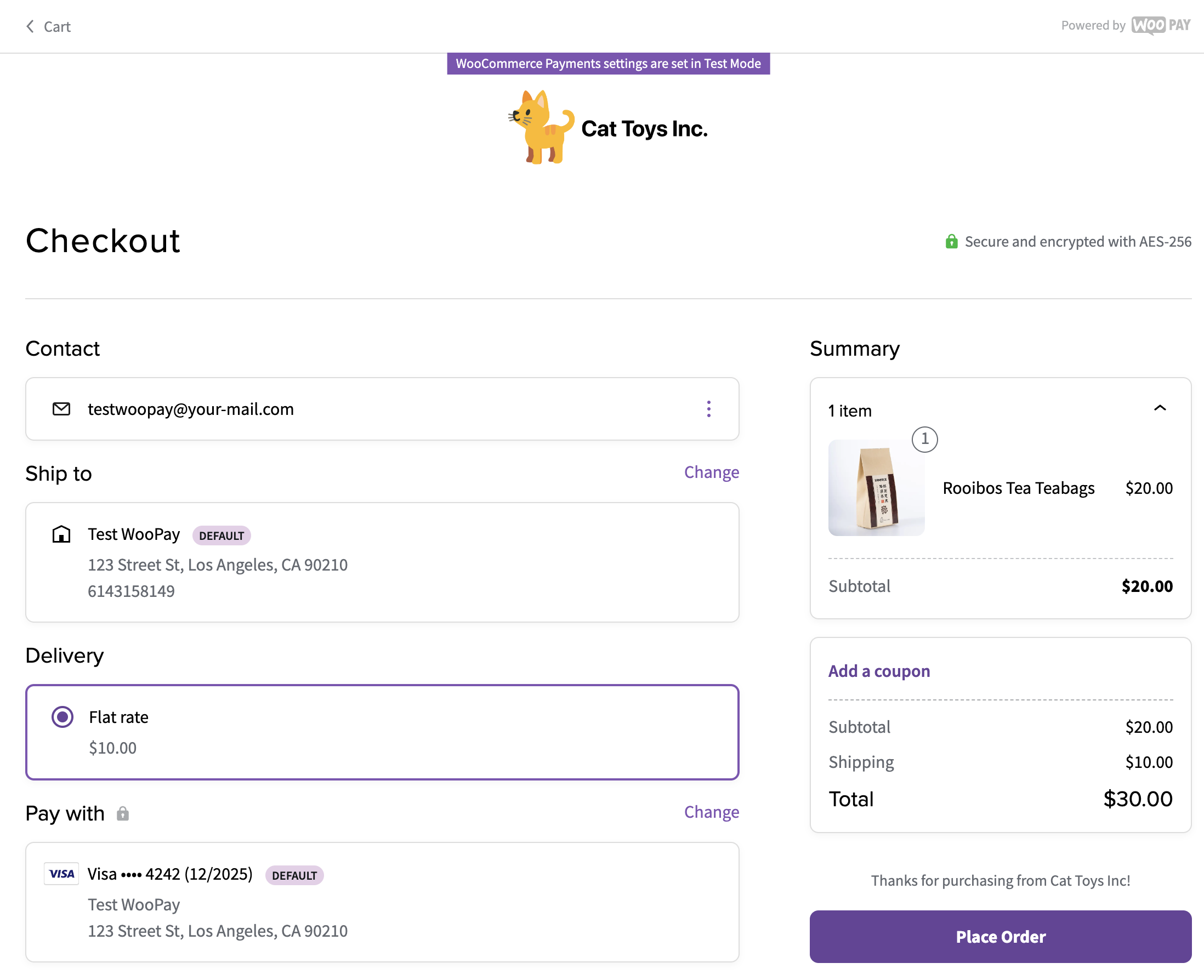Viewport: 1204px width, 980px height.
Task: Click the green lock security icon
Action: point(951,242)
